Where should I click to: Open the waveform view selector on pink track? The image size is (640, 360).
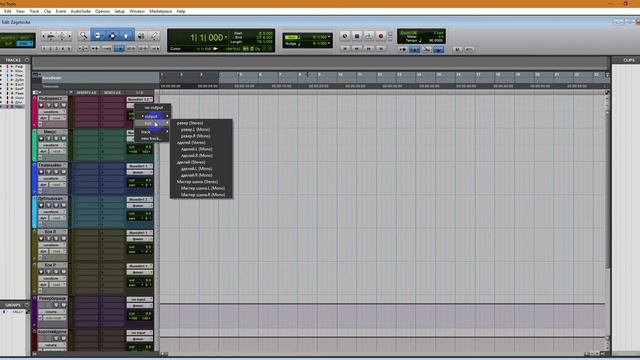click(x=52, y=112)
